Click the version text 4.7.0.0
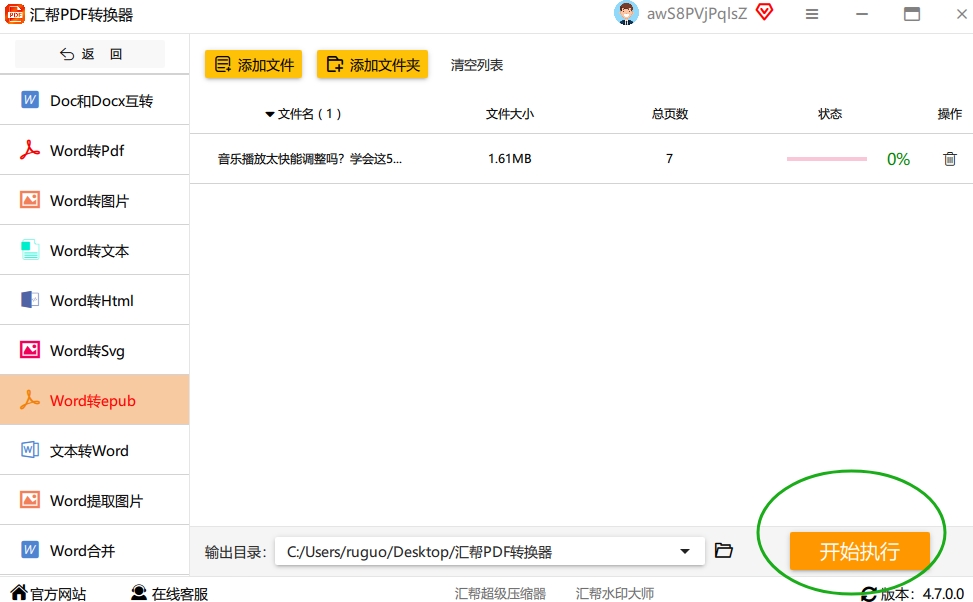 click(x=943, y=594)
